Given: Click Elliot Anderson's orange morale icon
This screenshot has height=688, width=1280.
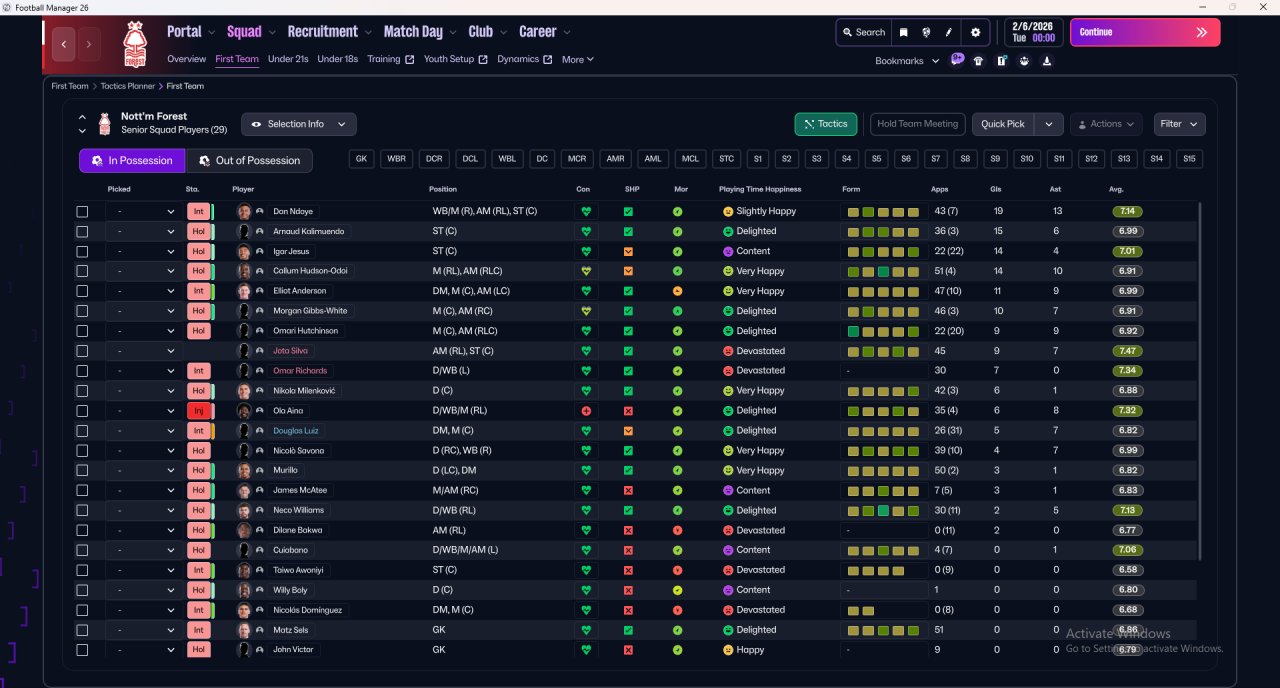Looking at the screenshot, I should coord(677,291).
